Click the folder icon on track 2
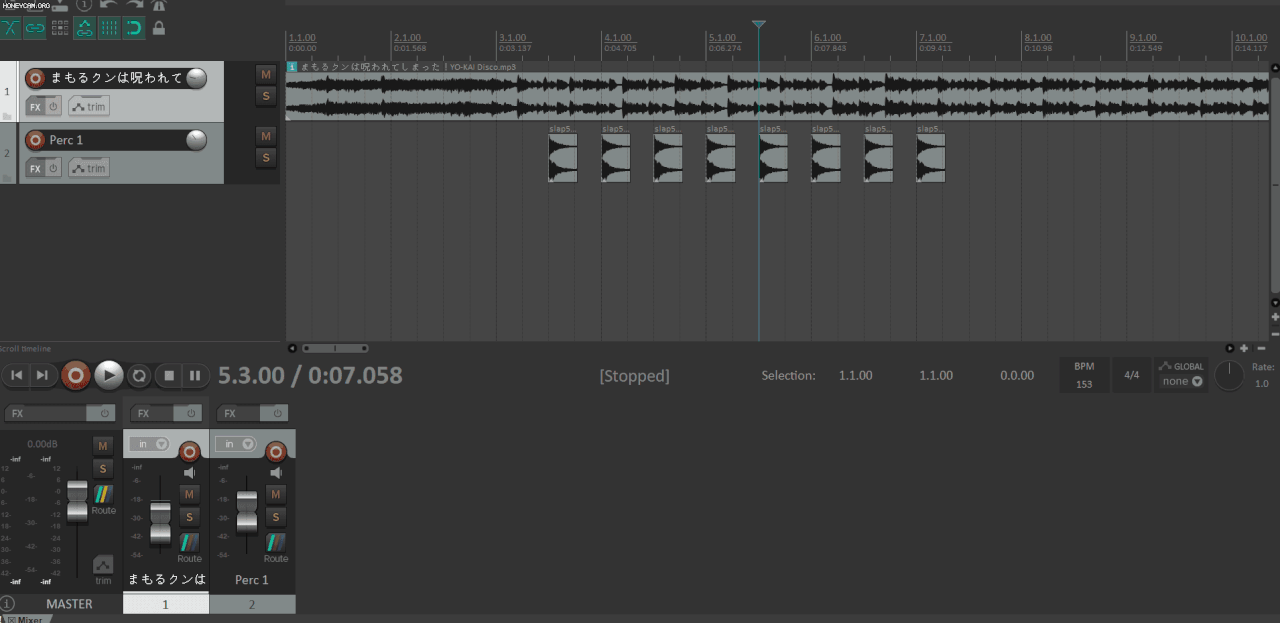The width and height of the screenshot is (1280, 623). (8, 179)
